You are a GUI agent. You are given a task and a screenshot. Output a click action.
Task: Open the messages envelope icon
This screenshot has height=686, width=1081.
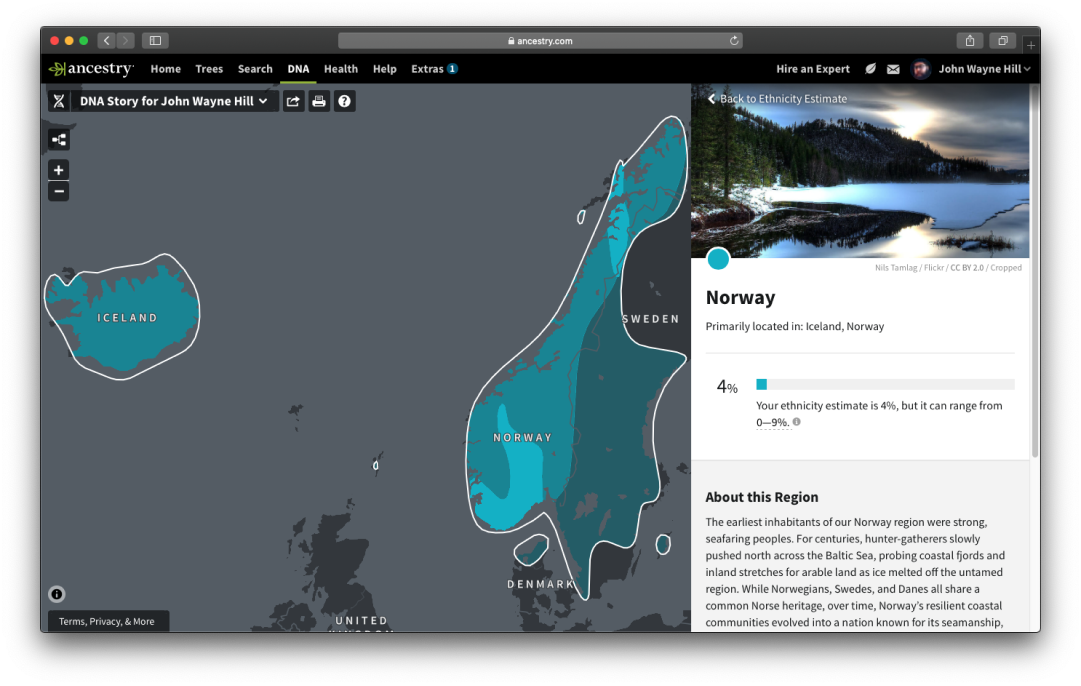(893, 69)
